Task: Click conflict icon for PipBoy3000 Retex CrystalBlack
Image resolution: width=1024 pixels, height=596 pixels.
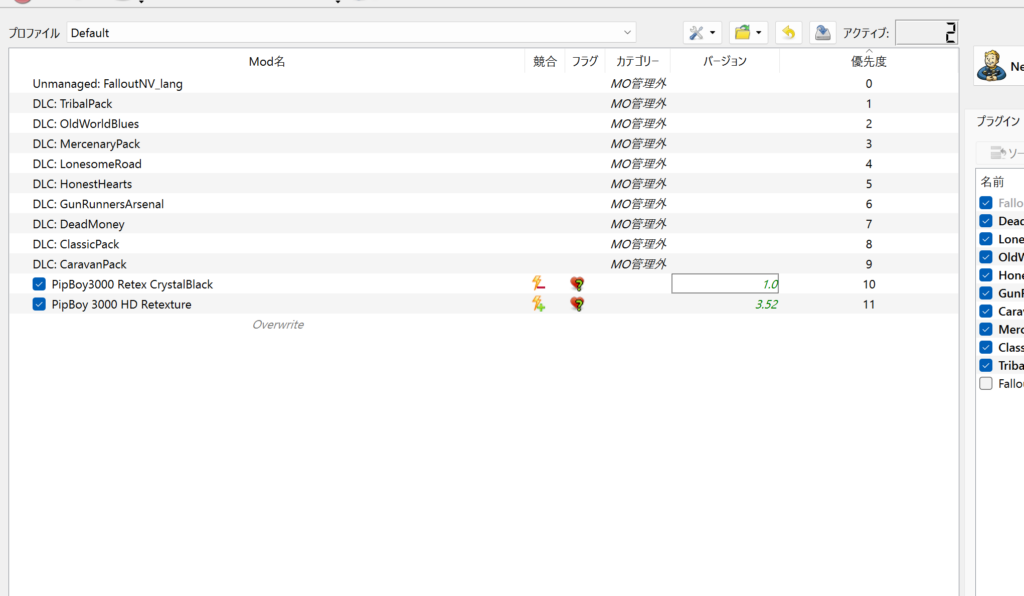Action: pyautogui.click(x=539, y=284)
